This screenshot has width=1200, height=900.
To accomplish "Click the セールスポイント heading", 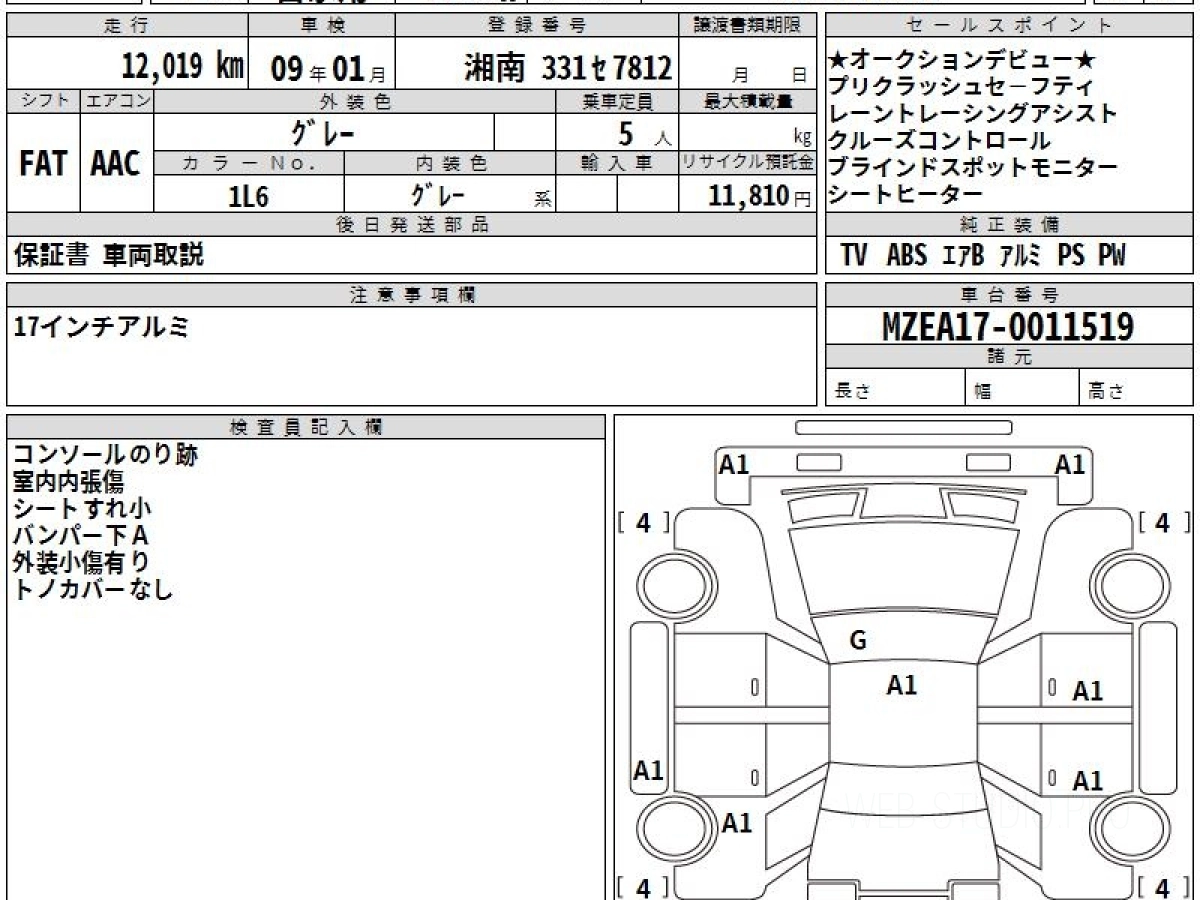I will click(x=1008, y=26).
